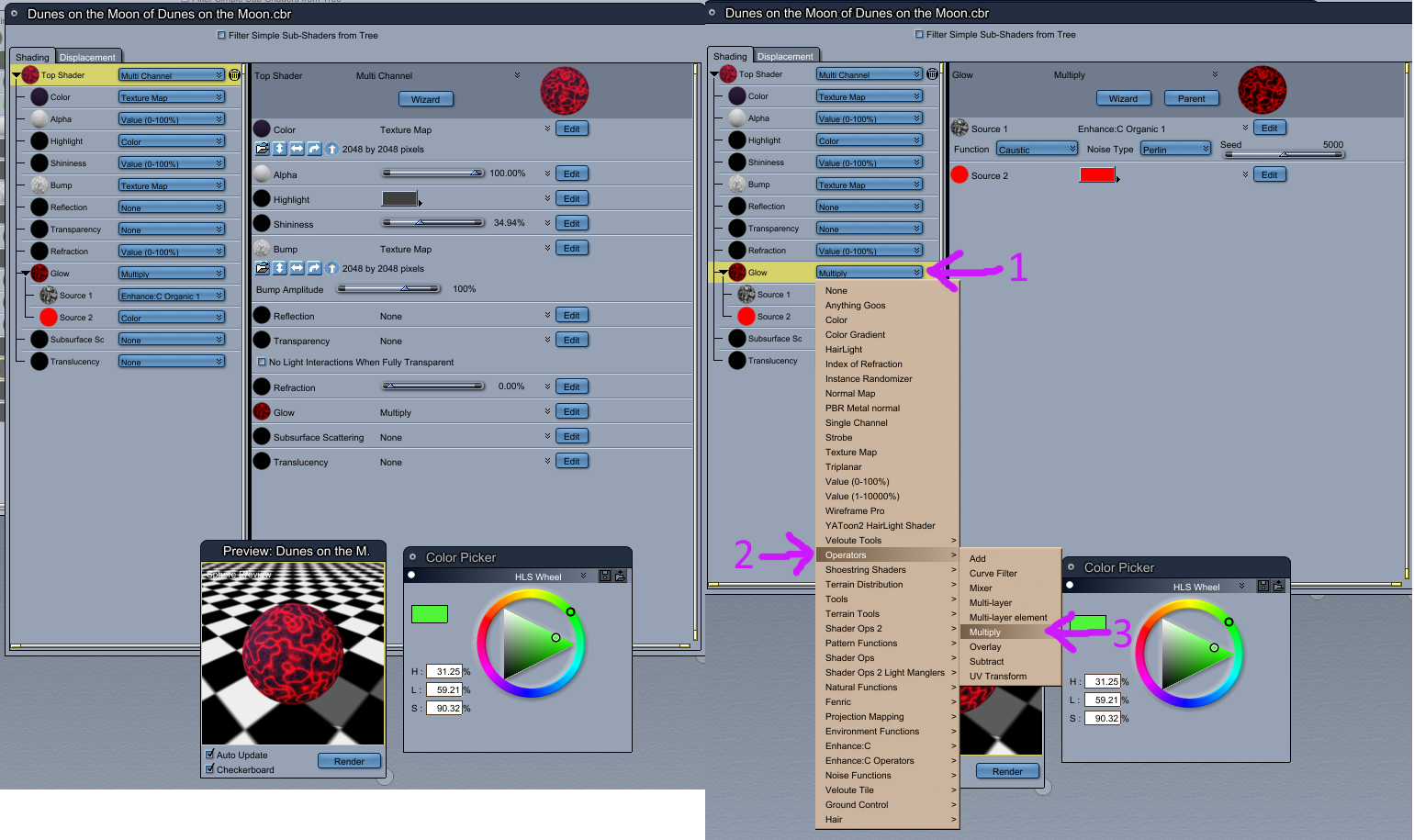Open Function Caustic dropdown
Image resolution: width=1414 pixels, height=840 pixels.
tap(1037, 149)
